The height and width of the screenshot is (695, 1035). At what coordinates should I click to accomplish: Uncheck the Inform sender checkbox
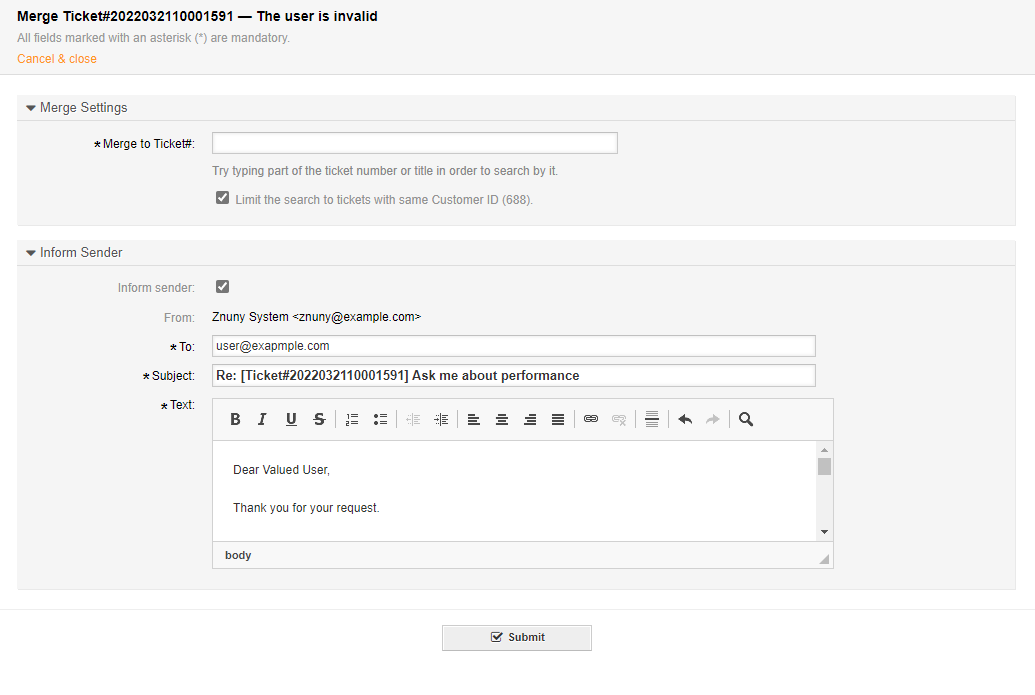tap(223, 287)
